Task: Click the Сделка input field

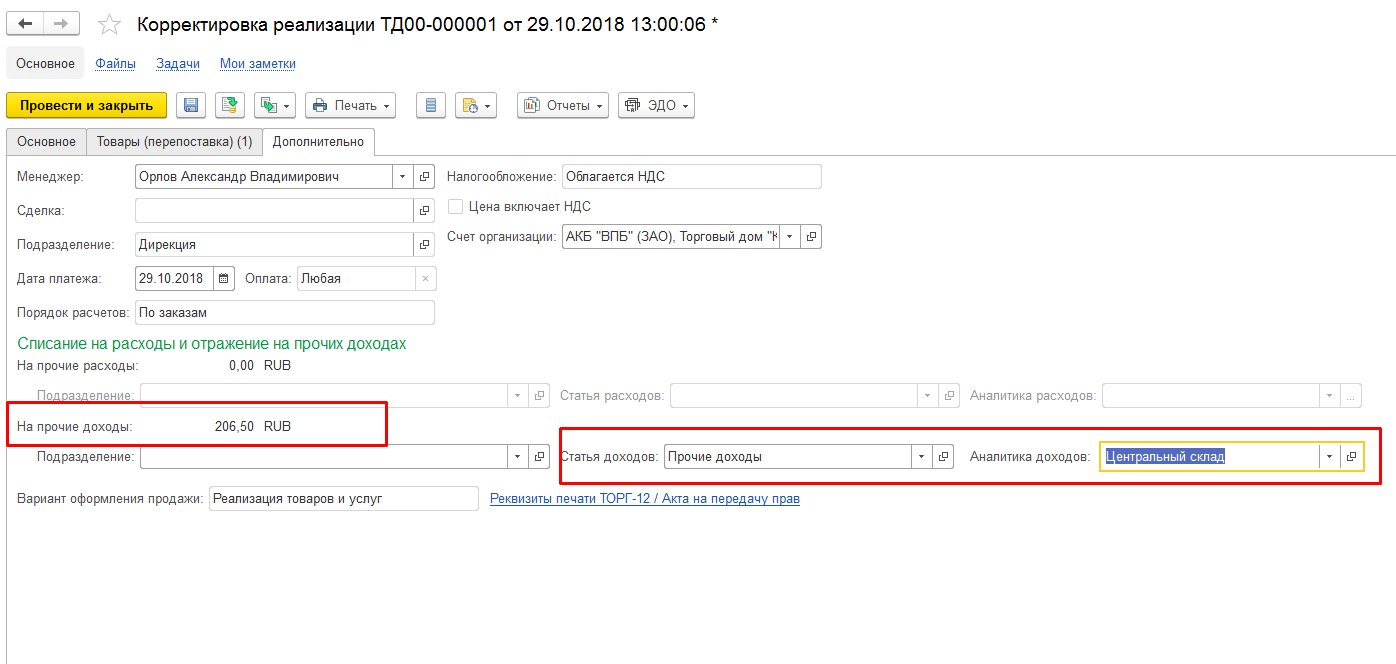Action: tap(274, 211)
